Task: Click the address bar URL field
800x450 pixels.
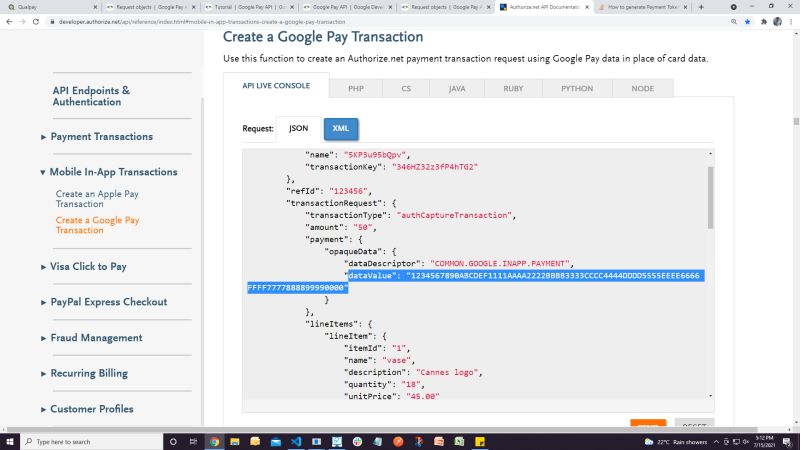Action: coord(388,22)
